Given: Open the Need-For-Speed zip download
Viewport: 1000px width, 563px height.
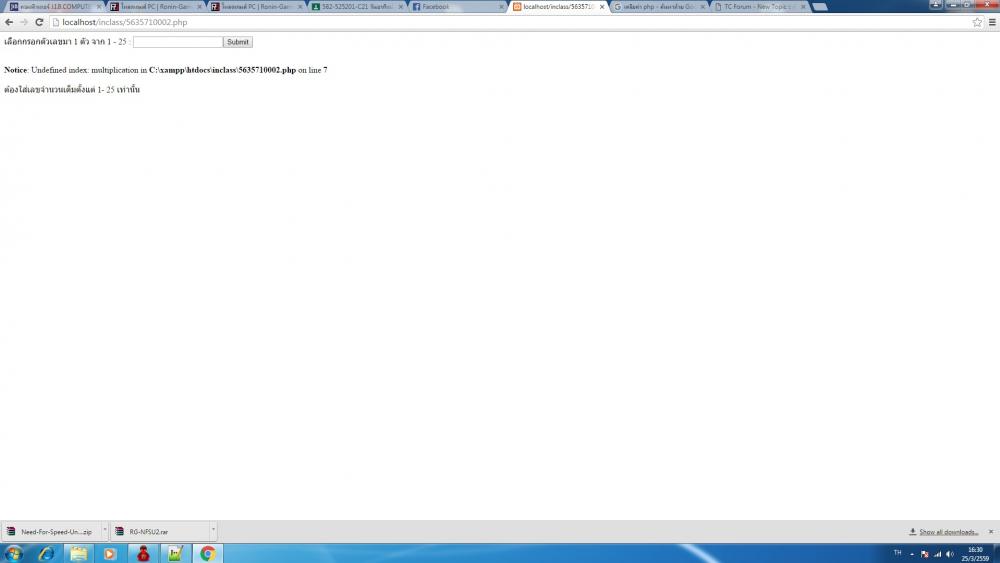Looking at the screenshot, I should coord(51,532).
